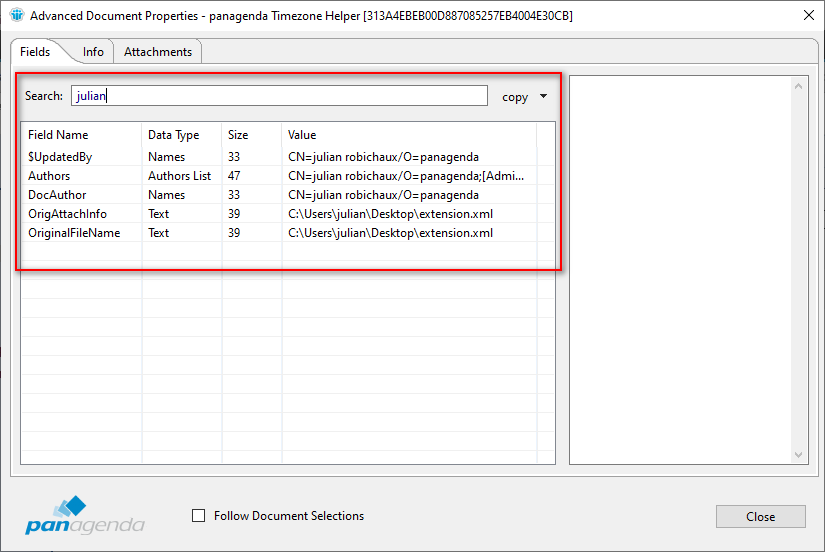
Task: Click size value 47 in Authors row
Action: pos(234,176)
